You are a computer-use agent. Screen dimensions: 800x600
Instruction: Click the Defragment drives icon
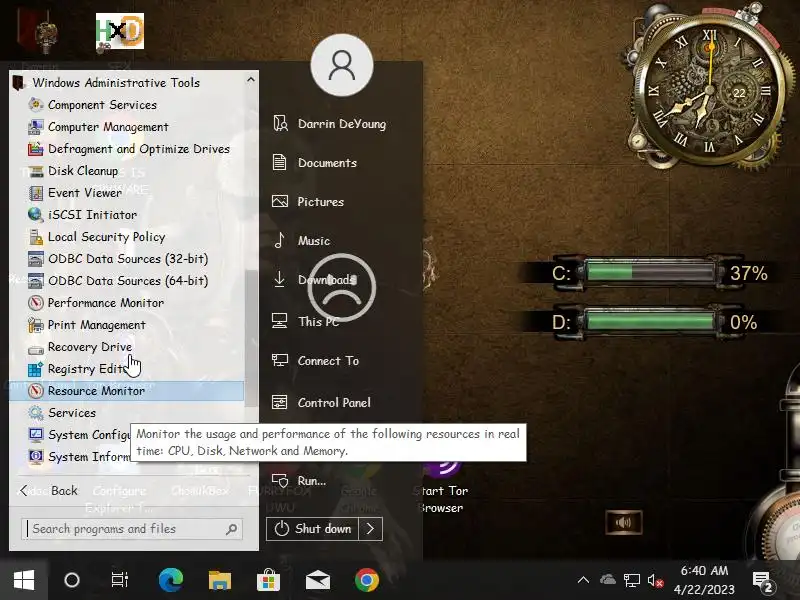pyautogui.click(x=35, y=148)
